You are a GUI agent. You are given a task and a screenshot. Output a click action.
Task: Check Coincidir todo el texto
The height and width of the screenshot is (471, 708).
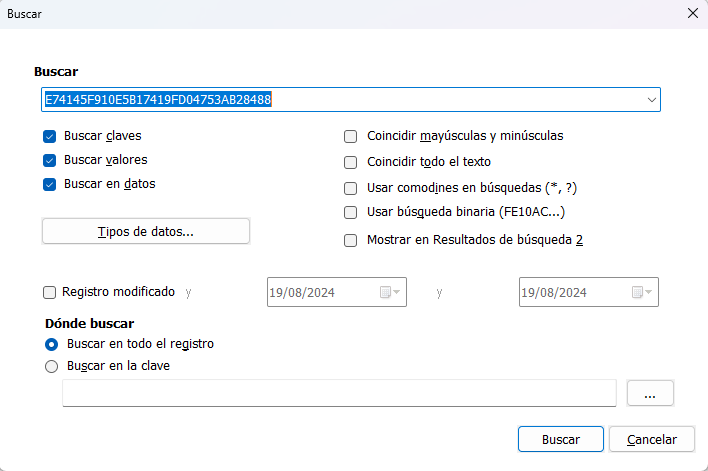(350, 162)
